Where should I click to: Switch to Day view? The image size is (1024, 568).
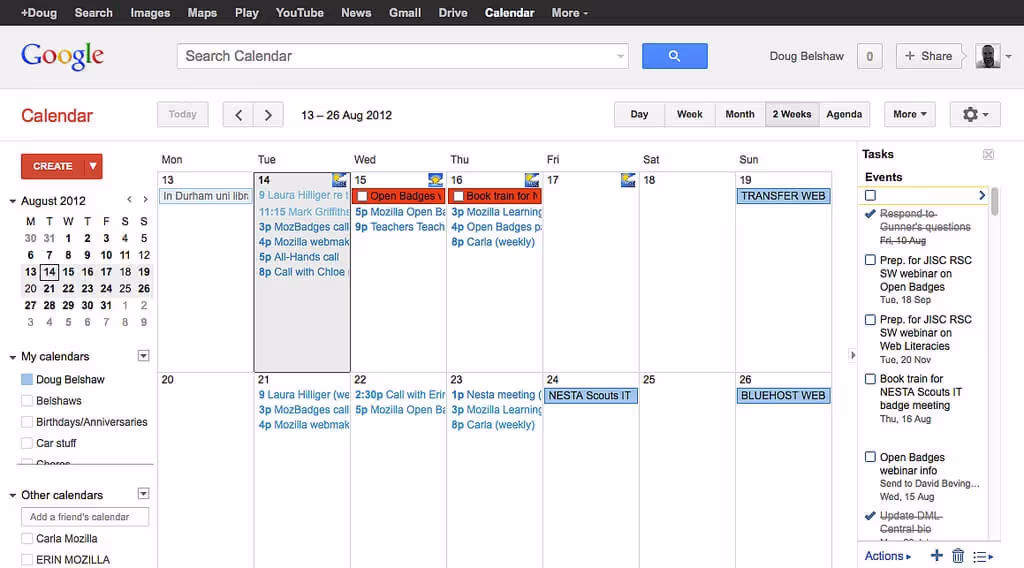pyautogui.click(x=639, y=114)
